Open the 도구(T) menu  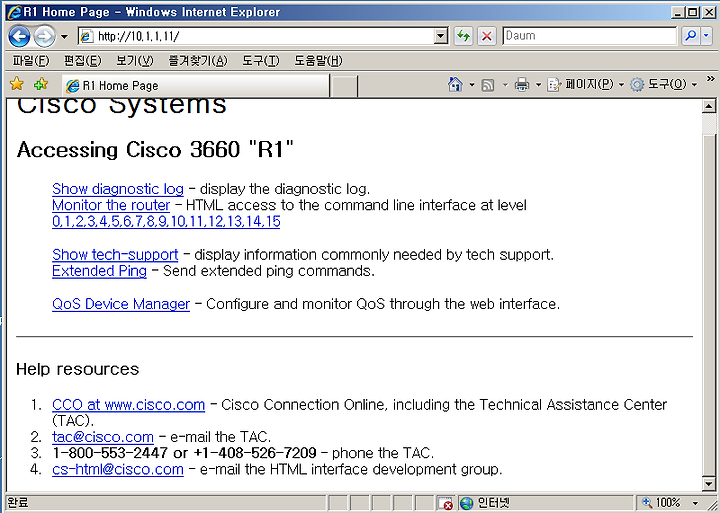[x=260, y=61]
